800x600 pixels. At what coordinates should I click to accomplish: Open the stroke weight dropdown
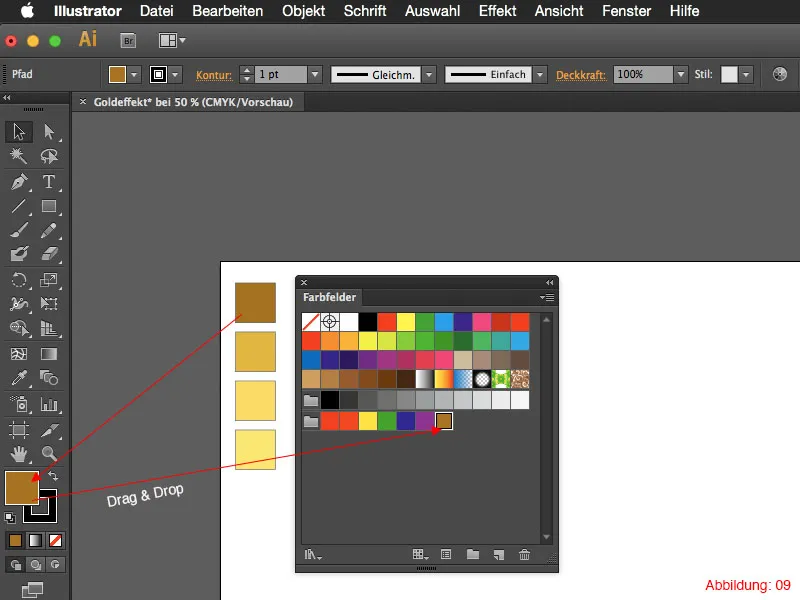coord(315,74)
